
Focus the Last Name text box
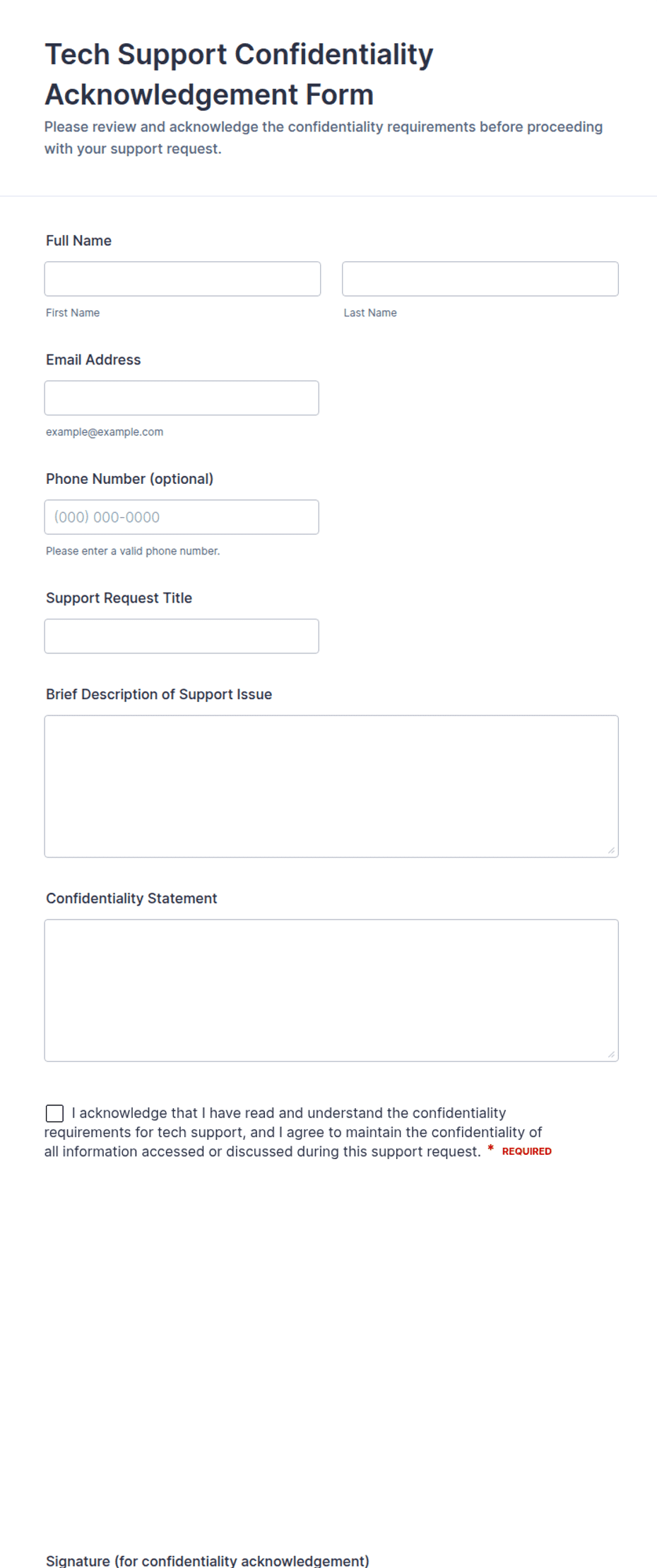pyautogui.click(x=480, y=279)
